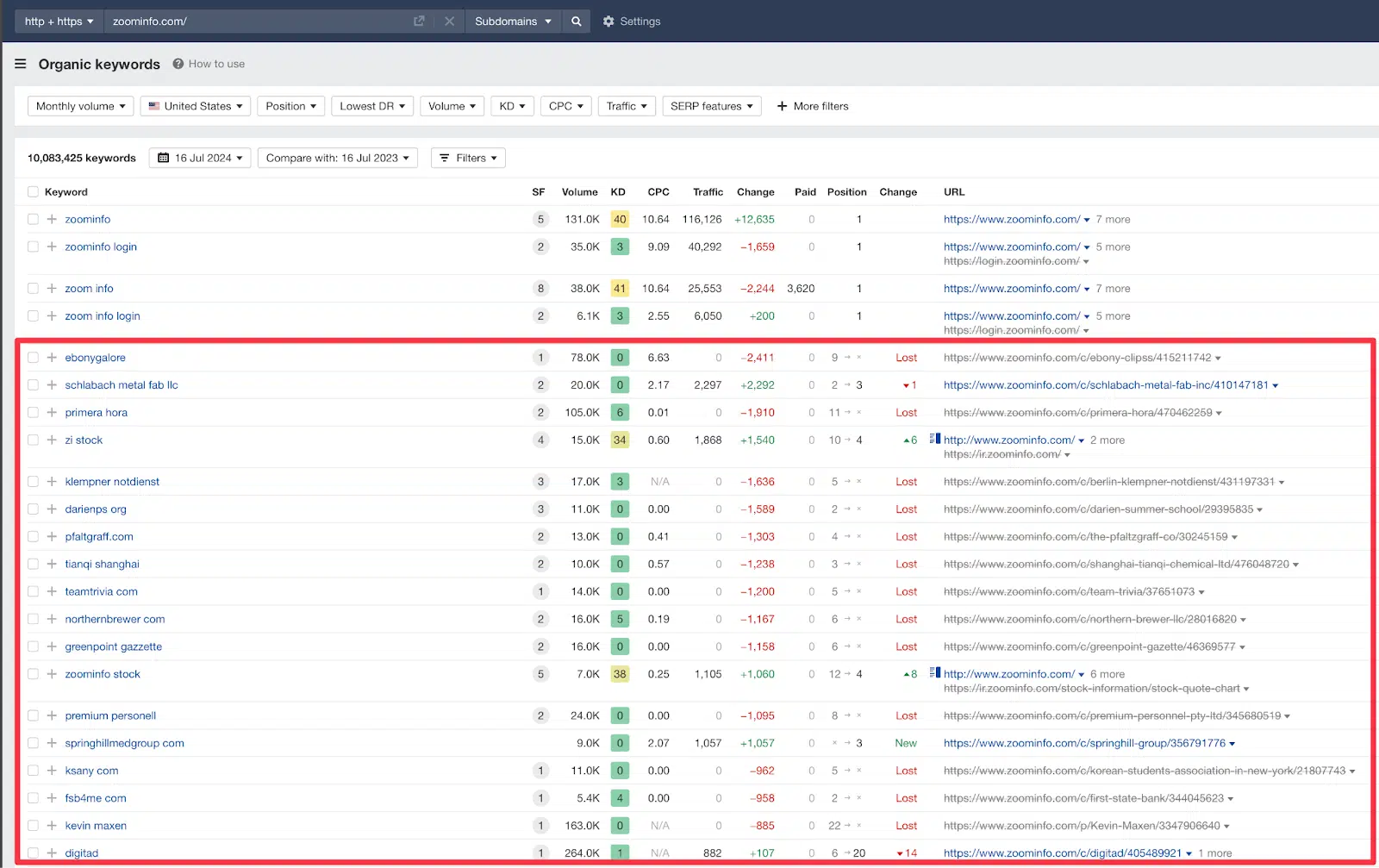Click the plus icon next to ebonygalore
The height and width of the screenshot is (868, 1379).
(x=52, y=358)
